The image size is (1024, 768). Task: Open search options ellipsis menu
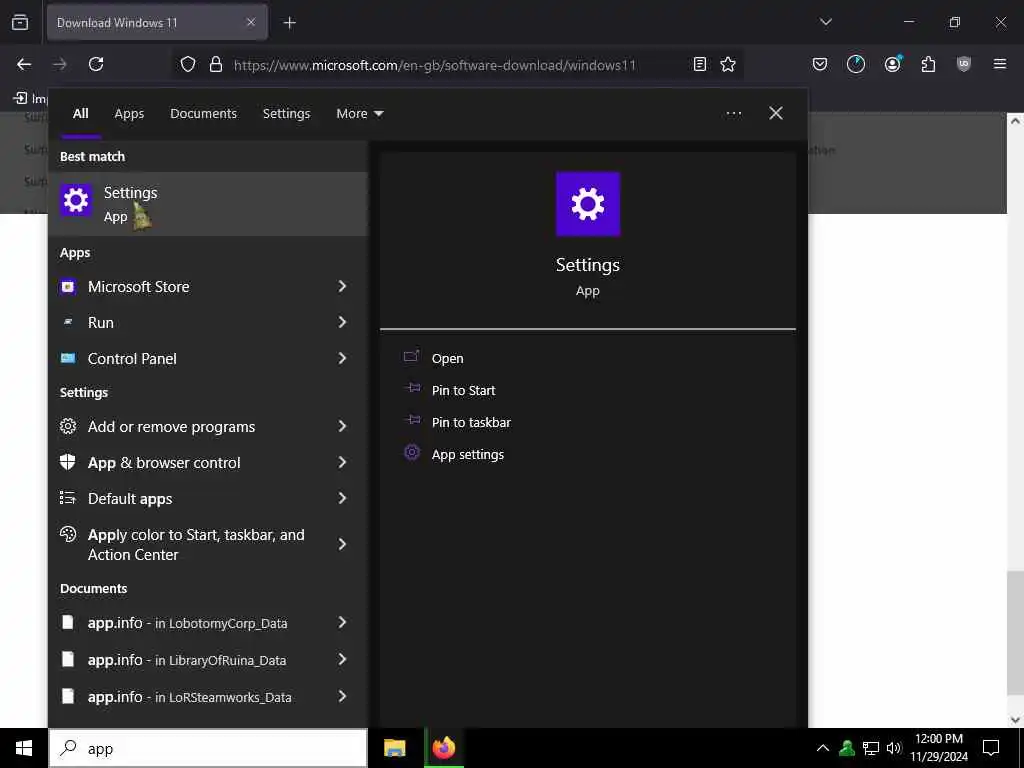point(734,114)
